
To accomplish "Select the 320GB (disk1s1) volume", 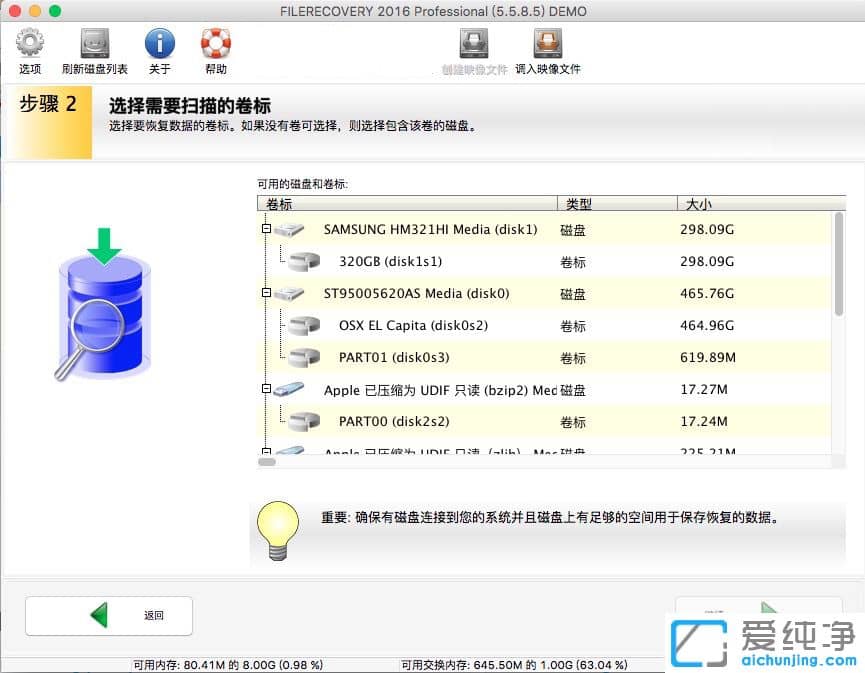I will [390, 261].
